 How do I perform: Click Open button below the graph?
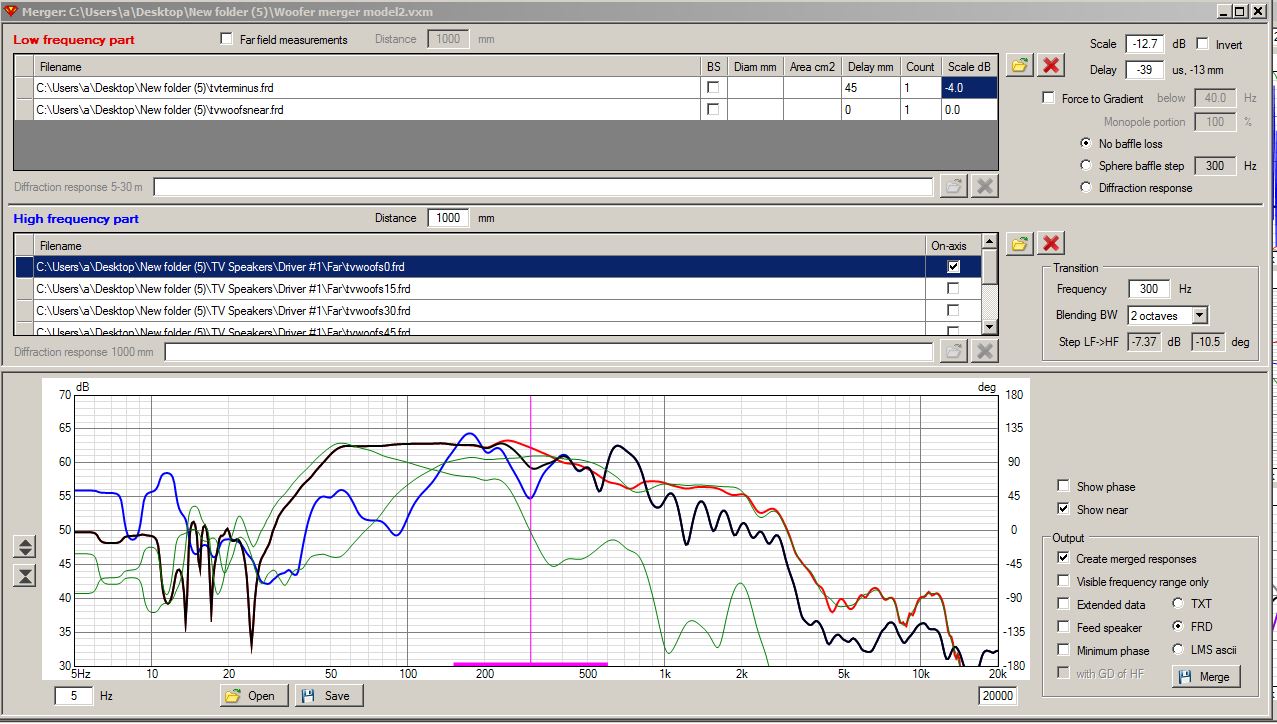(x=254, y=696)
